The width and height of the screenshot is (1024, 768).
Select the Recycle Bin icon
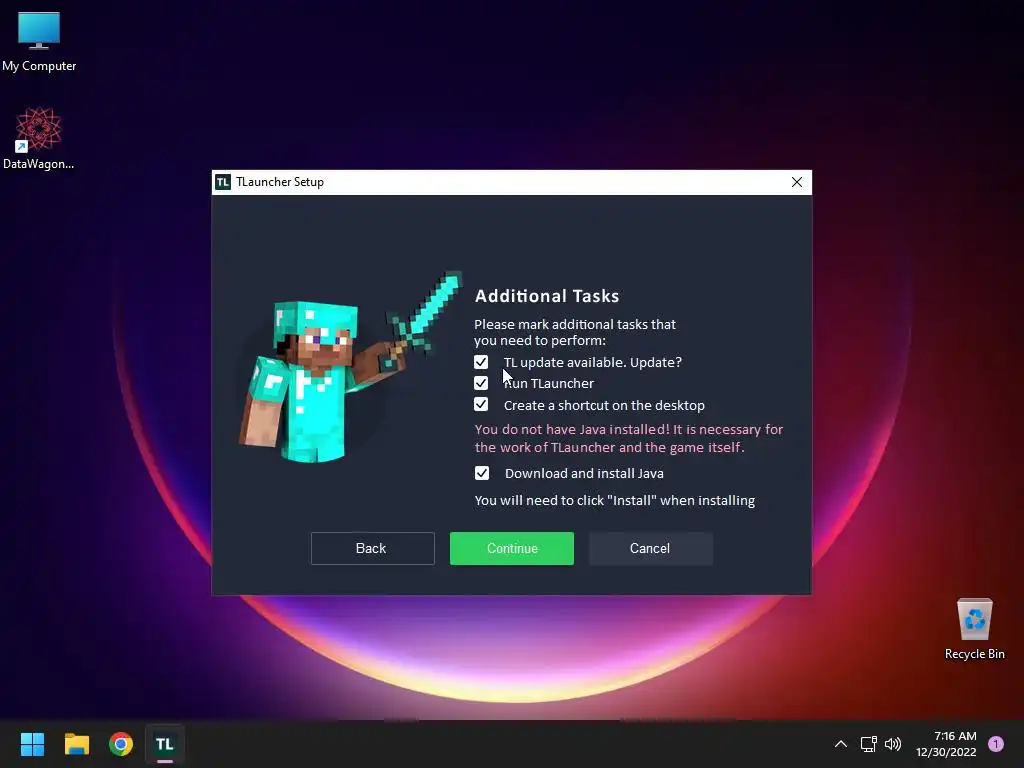(974, 629)
